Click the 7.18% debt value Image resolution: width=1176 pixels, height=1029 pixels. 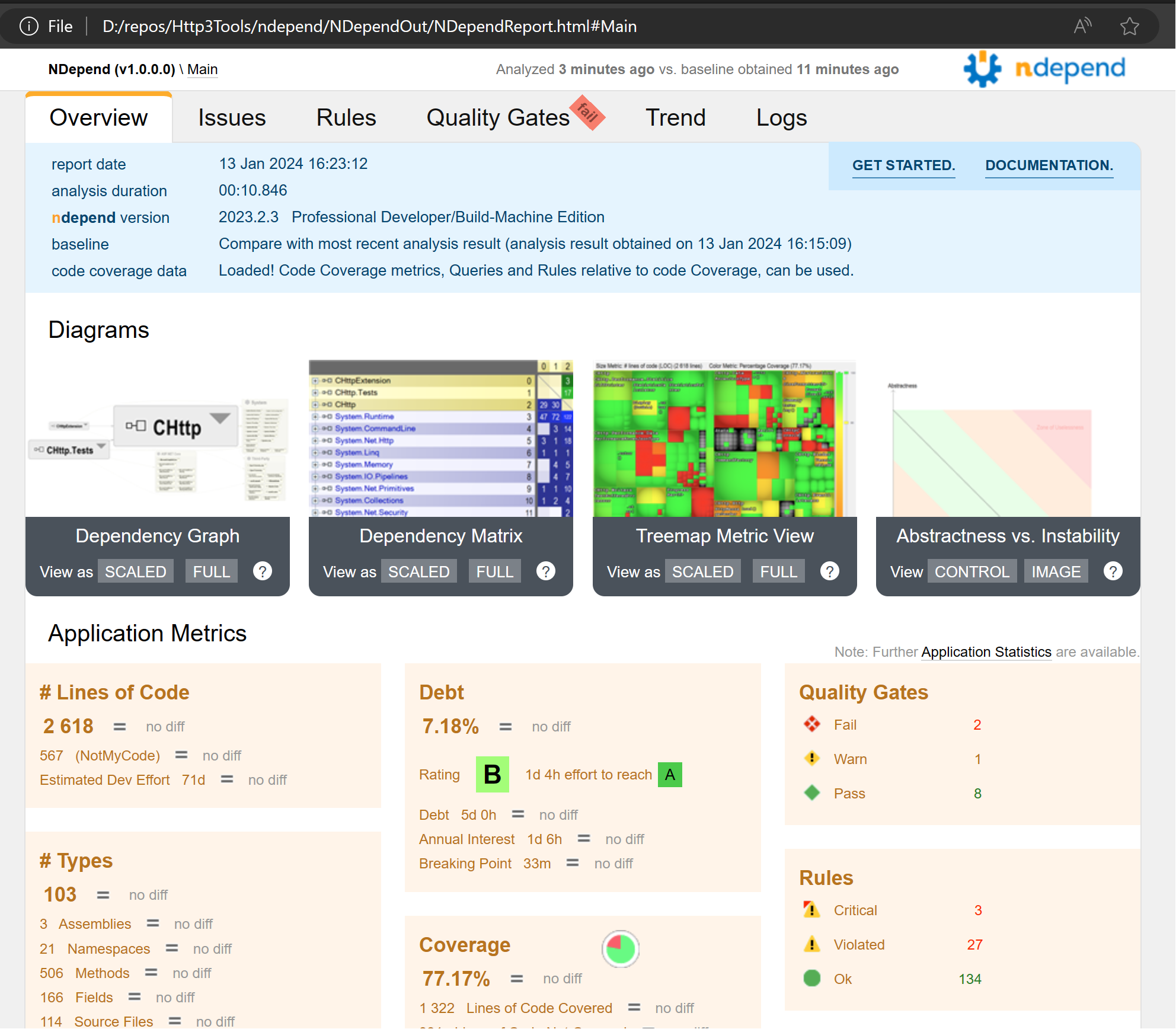[450, 726]
